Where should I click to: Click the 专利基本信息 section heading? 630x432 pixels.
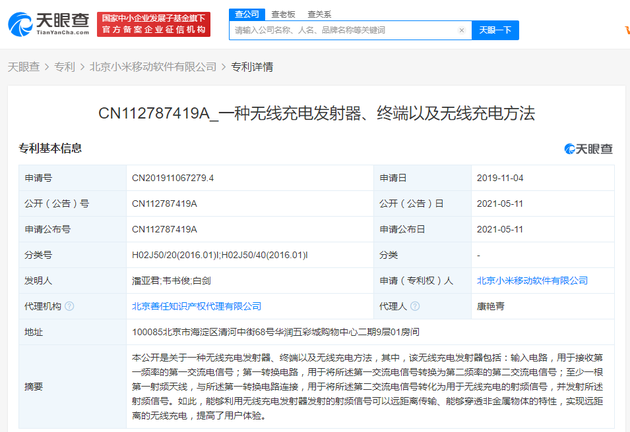(50, 148)
